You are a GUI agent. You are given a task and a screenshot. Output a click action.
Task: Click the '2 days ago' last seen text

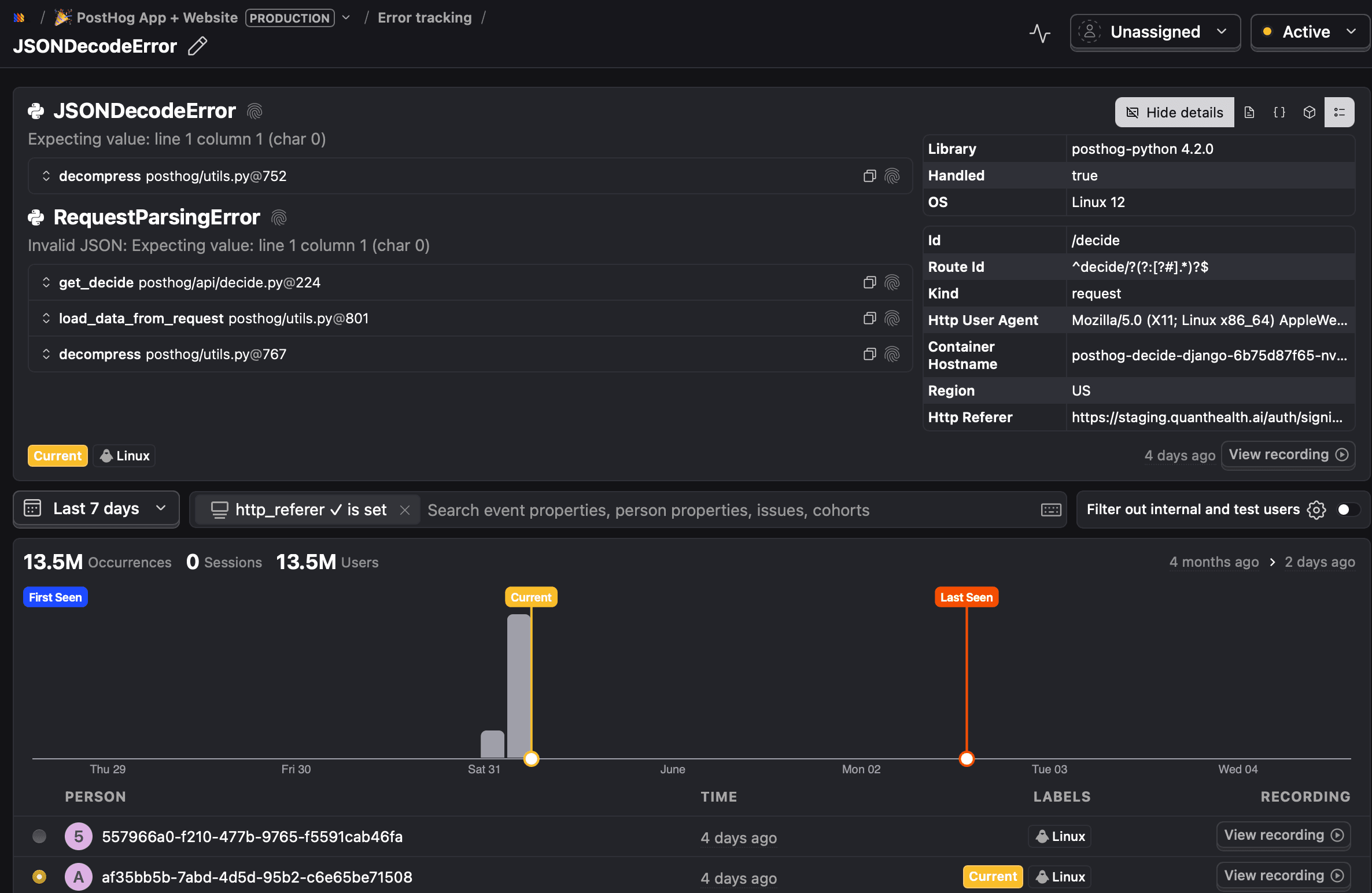1320,562
